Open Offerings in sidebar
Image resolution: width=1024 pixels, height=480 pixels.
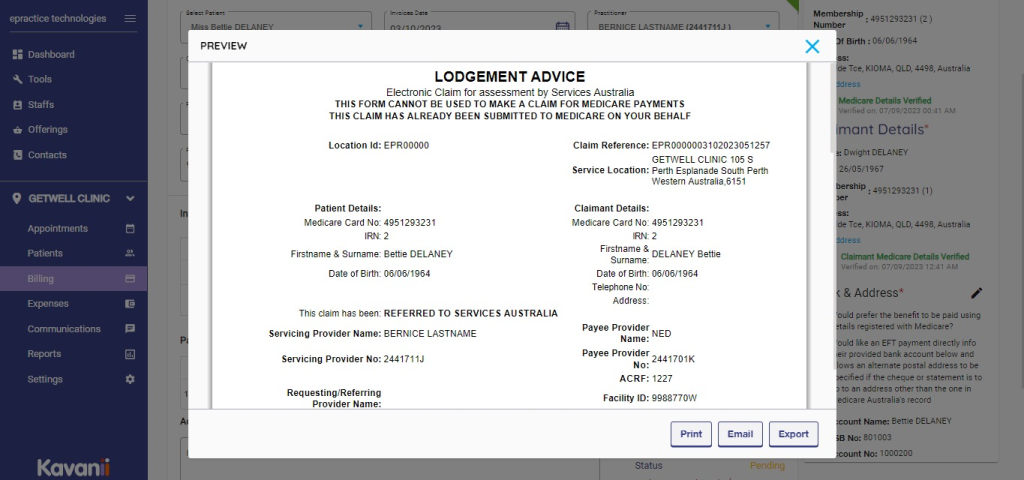47,130
